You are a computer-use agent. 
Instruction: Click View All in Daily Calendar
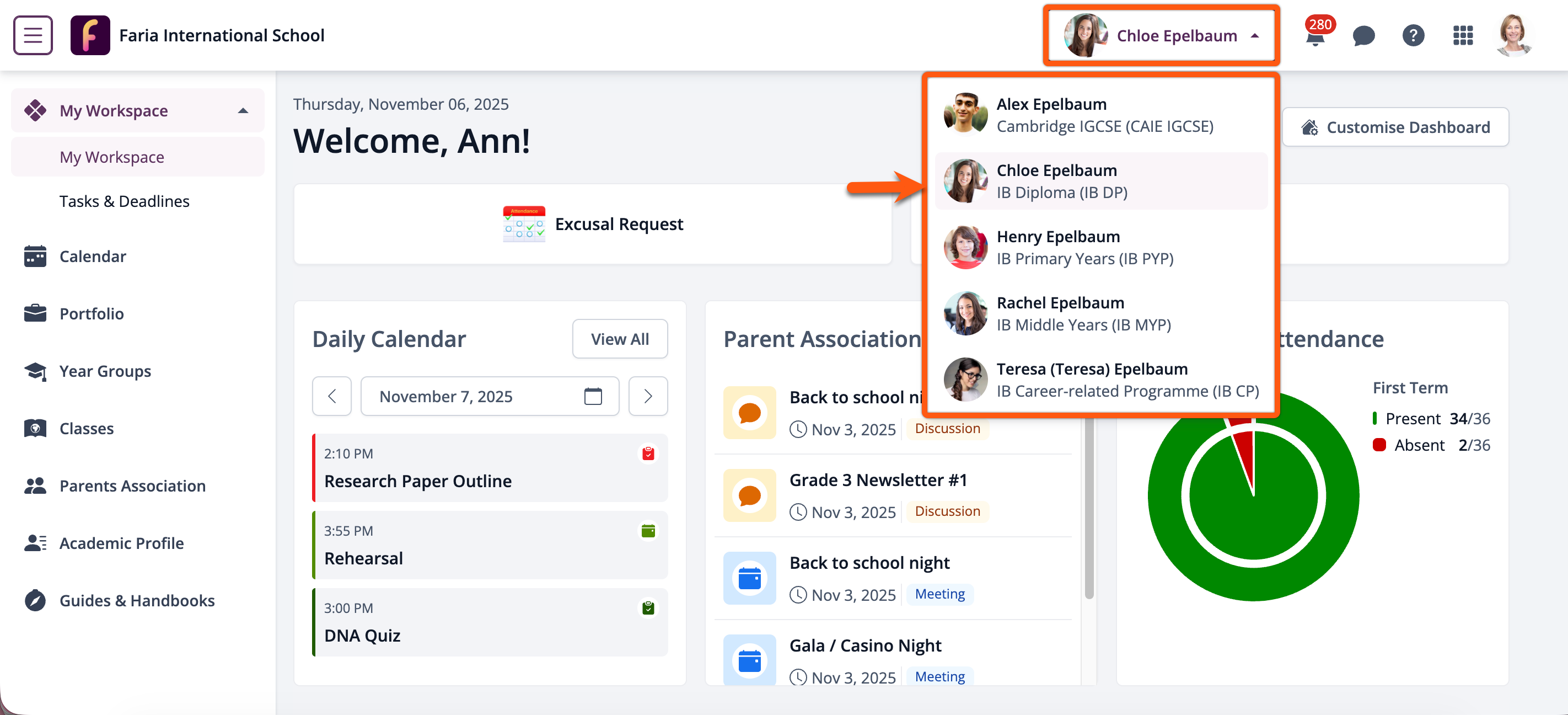coord(619,339)
